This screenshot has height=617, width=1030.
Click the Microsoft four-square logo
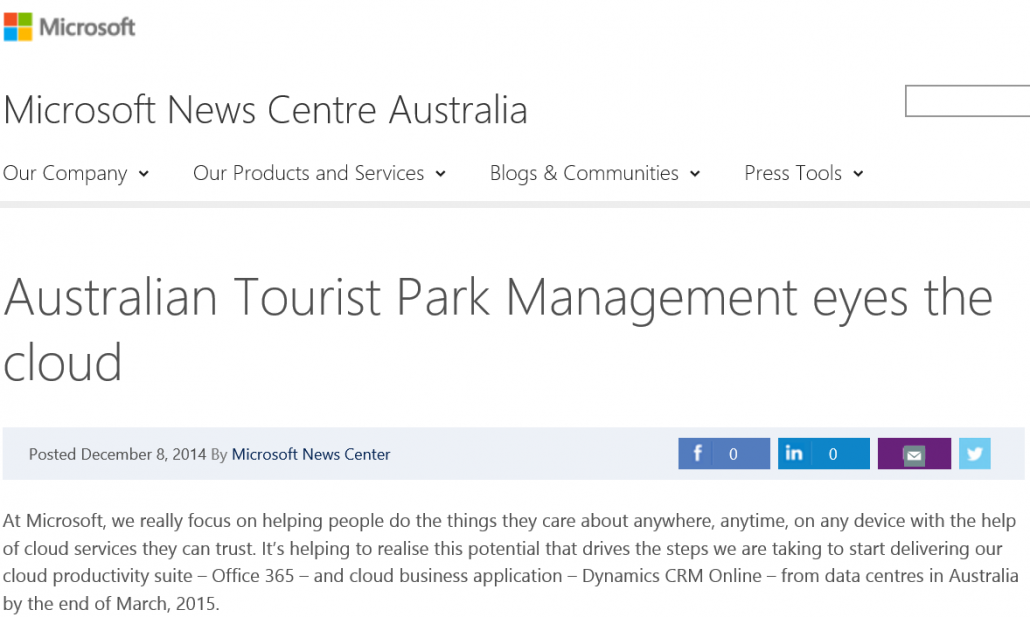pyautogui.click(x=18, y=27)
